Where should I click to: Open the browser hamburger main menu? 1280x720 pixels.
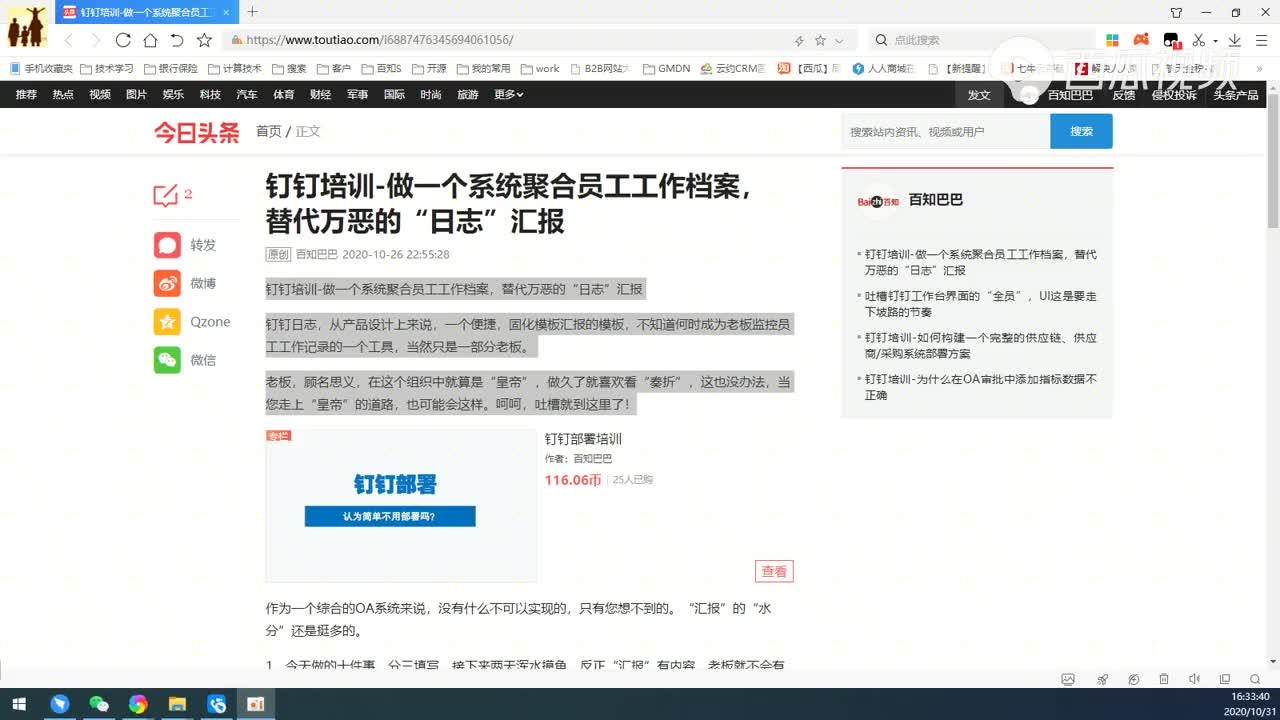click(1260, 40)
